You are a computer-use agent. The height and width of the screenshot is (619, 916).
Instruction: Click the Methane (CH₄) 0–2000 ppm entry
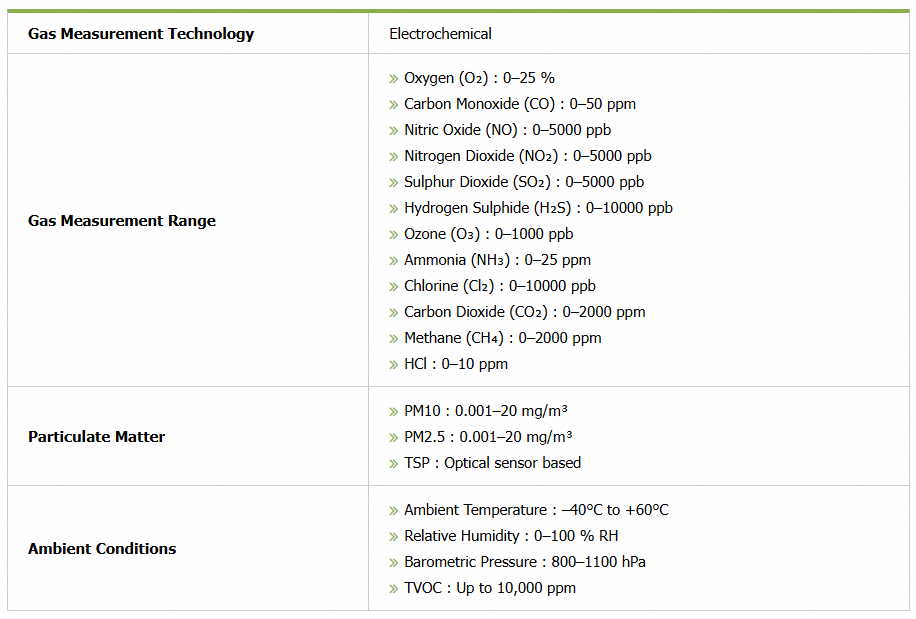pos(502,338)
